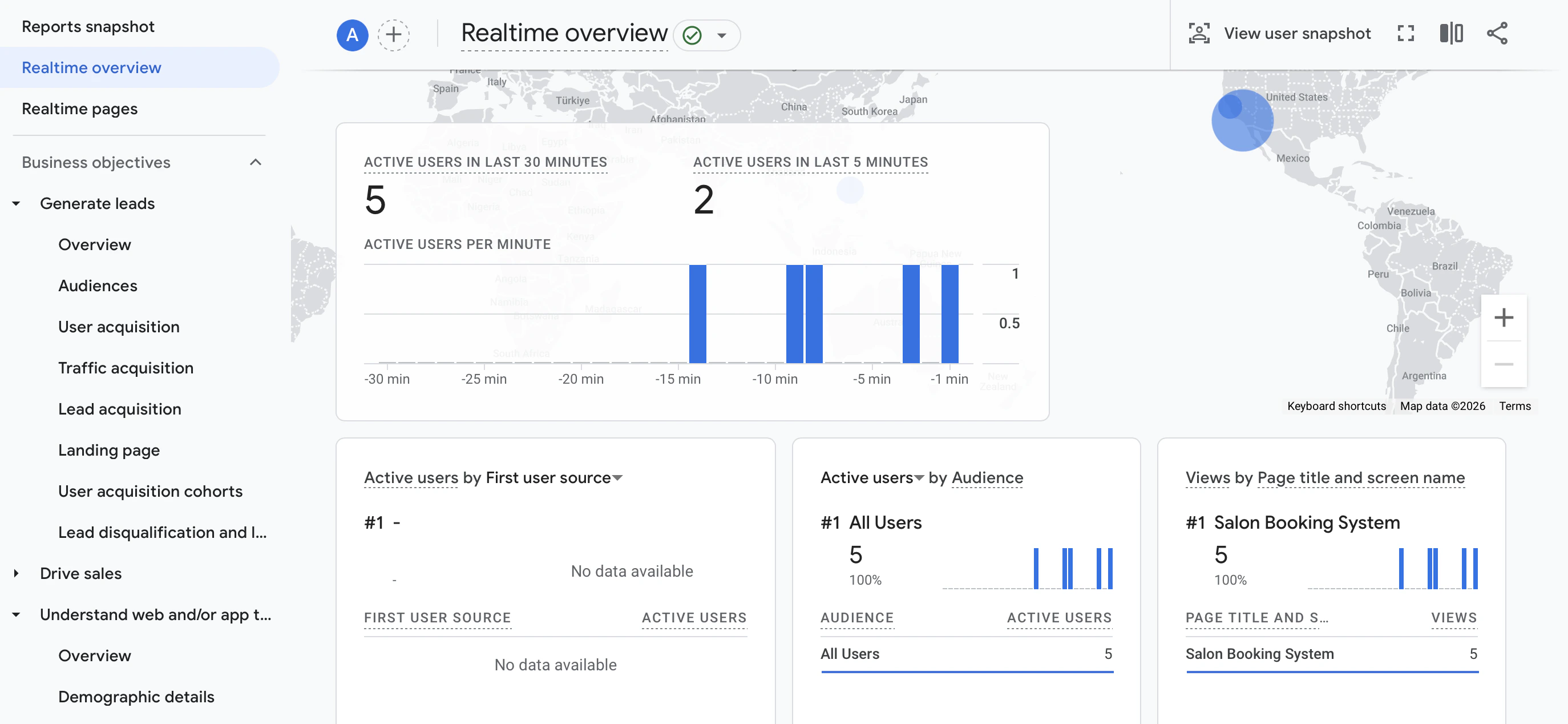Click Active Users in Last 30 Minutes label
Viewport: 1568px width, 724px height.
pos(486,162)
